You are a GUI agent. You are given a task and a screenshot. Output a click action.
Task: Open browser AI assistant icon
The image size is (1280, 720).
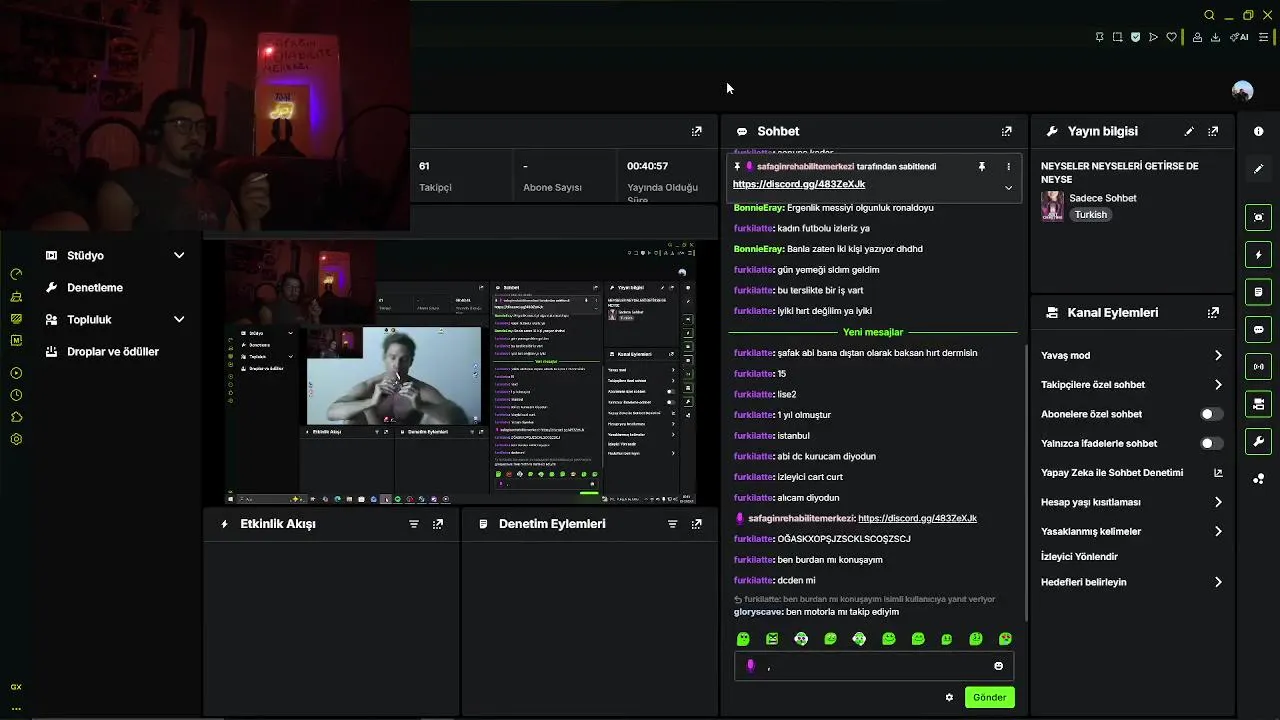(1240, 37)
